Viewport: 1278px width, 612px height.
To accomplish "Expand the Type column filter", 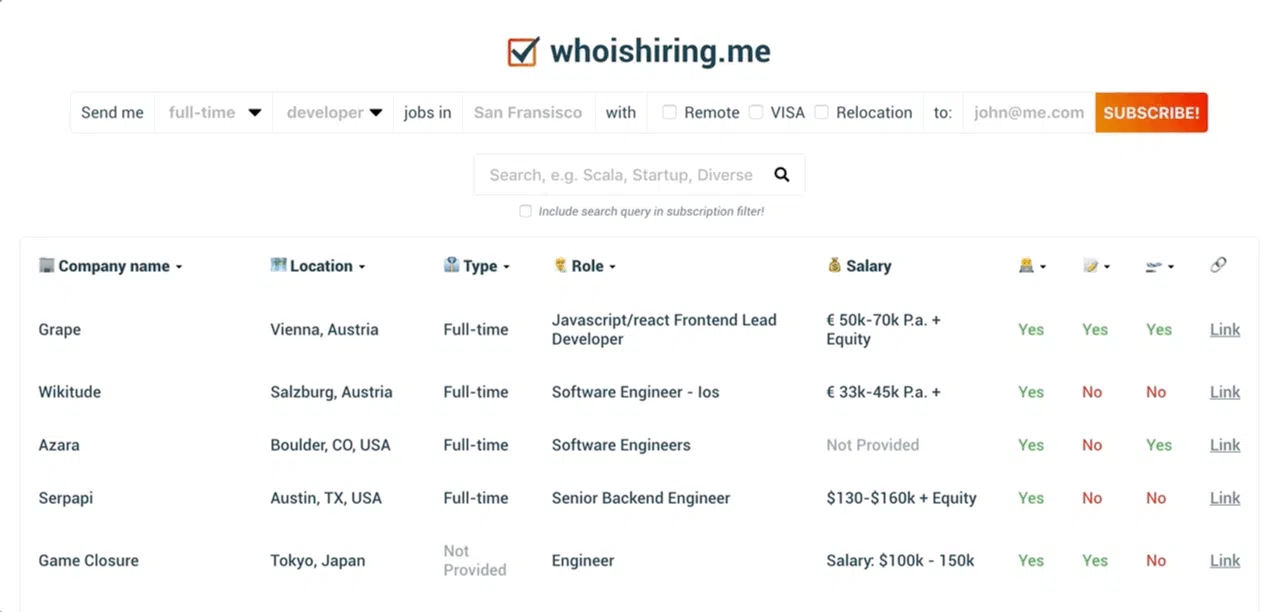I will pyautogui.click(x=477, y=266).
